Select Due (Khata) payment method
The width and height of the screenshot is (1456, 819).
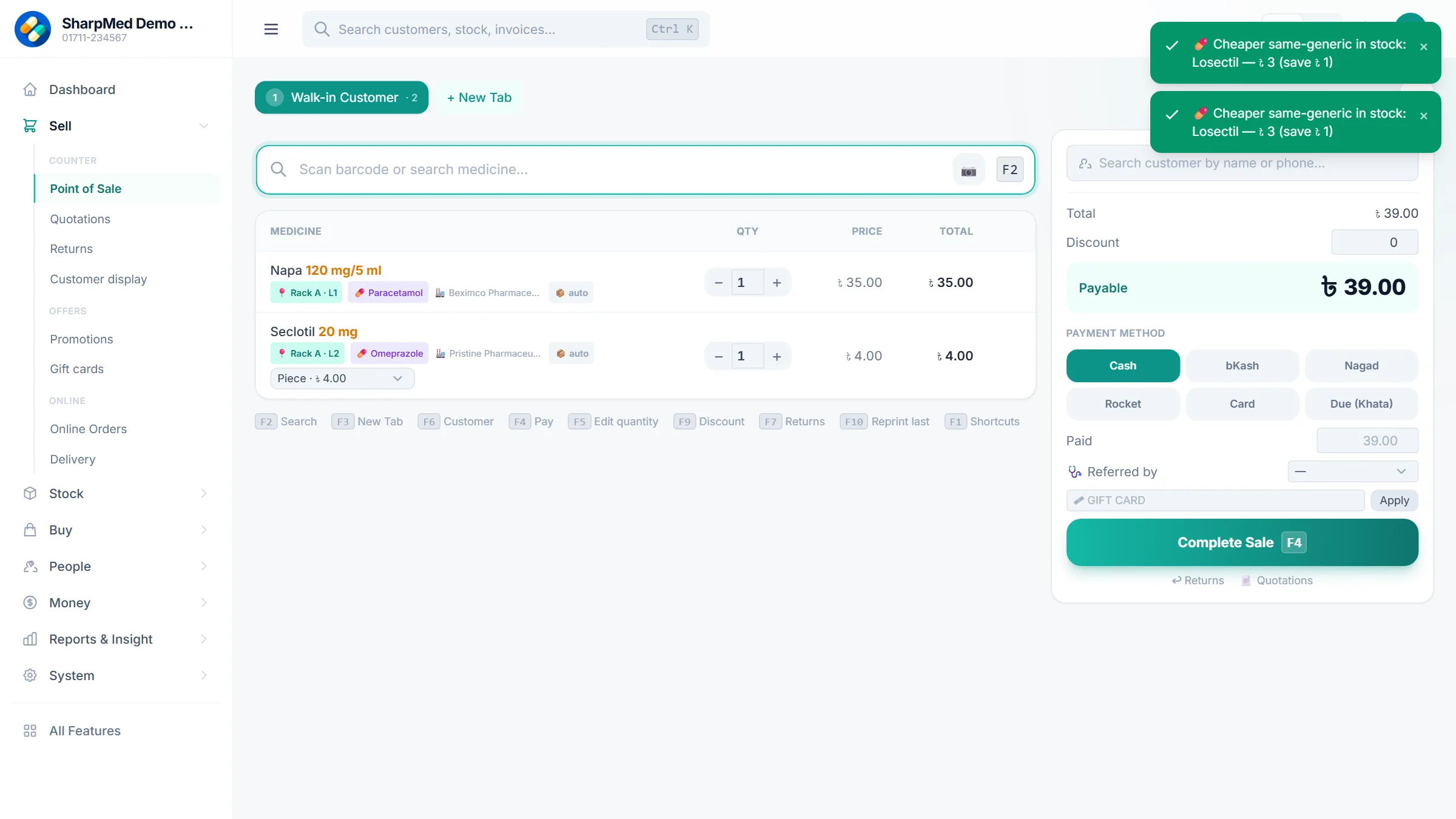1361,404
